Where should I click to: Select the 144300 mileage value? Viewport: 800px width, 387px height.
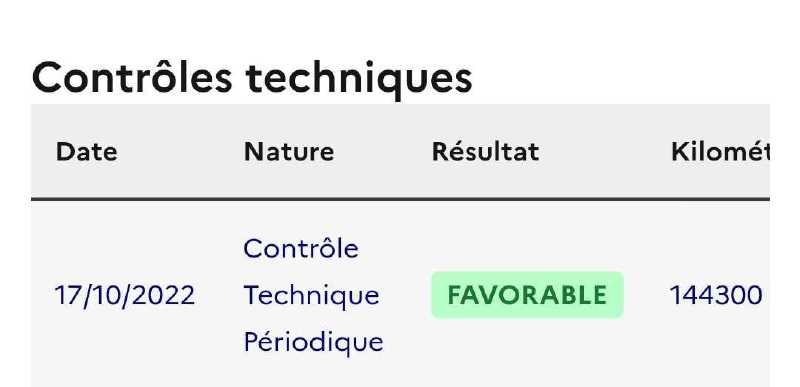click(x=716, y=295)
